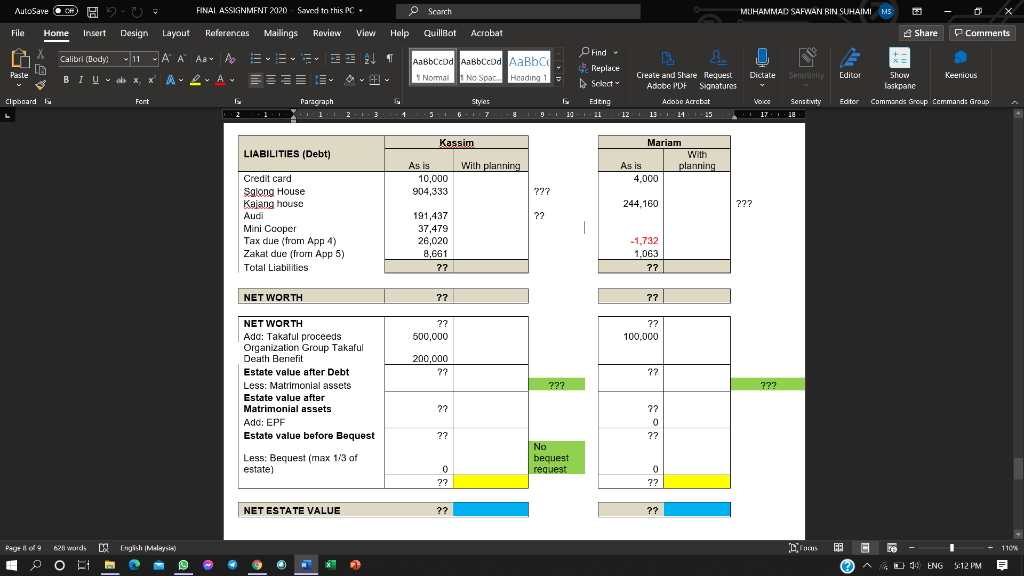Click Create and Share Adobe PDF
This screenshot has height=576, width=1024.
(667, 69)
